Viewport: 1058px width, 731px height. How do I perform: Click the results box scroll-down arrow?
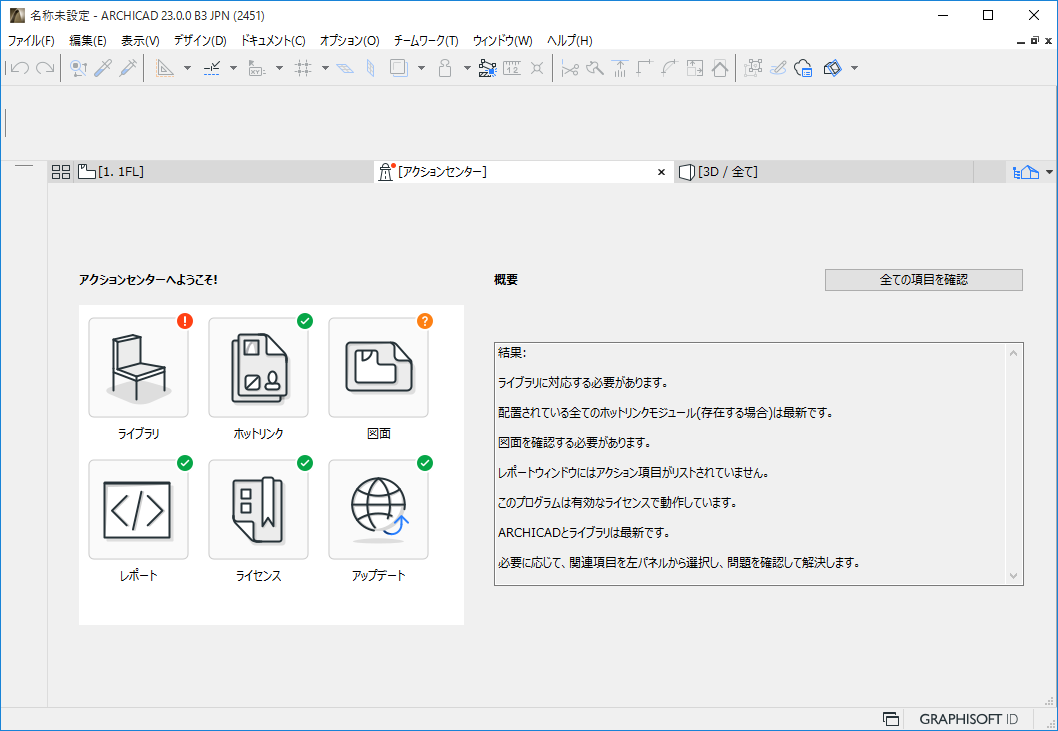click(1013, 576)
